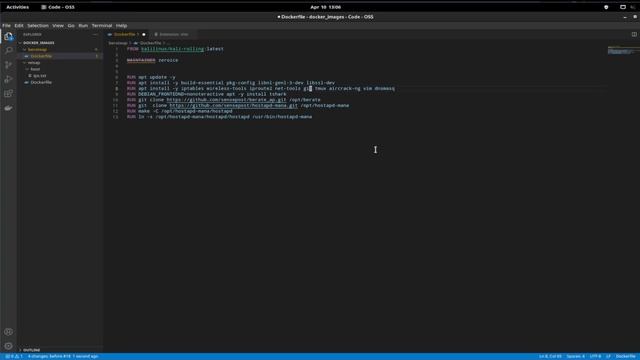The width and height of the screenshot is (640, 360).
Task: Open the Go menu
Action: [71, 25]
